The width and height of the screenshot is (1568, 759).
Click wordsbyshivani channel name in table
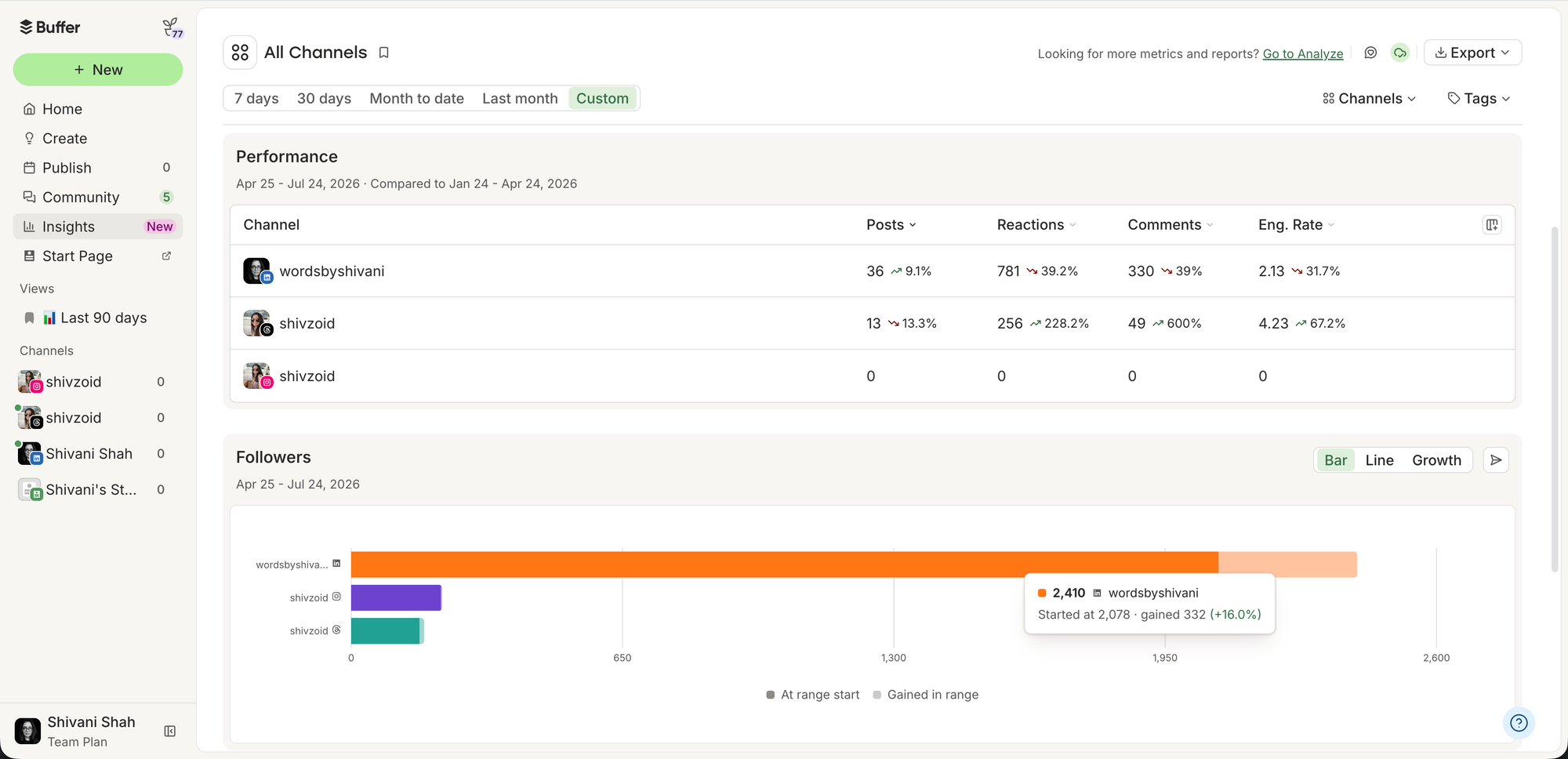click(332, 271)
